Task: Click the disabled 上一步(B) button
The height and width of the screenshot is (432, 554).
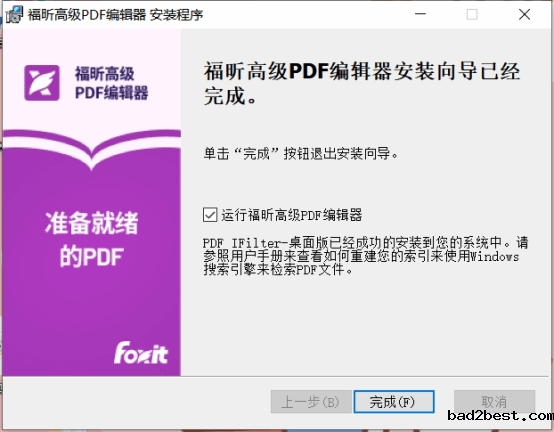Action: [311, 402]
